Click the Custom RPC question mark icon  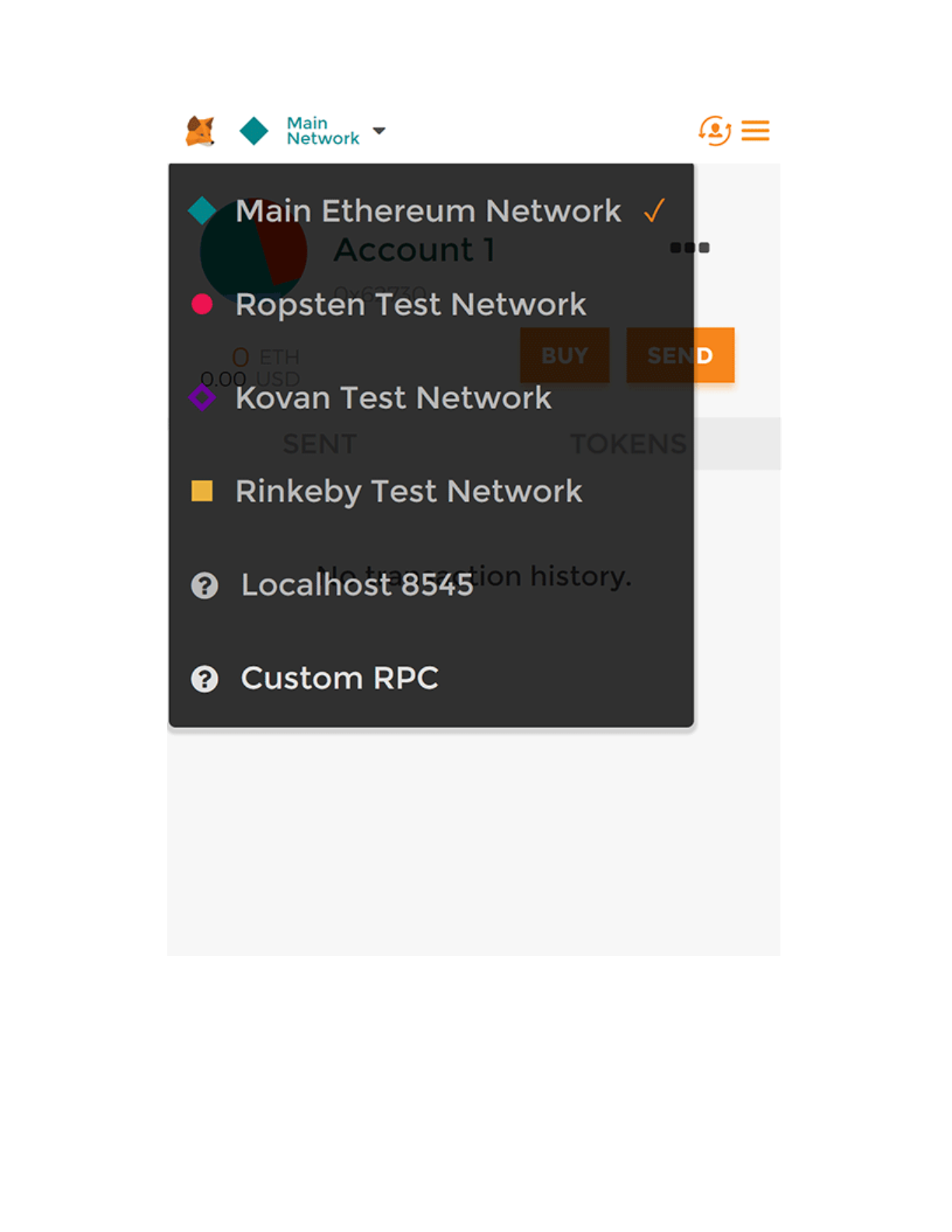point(205,679)
